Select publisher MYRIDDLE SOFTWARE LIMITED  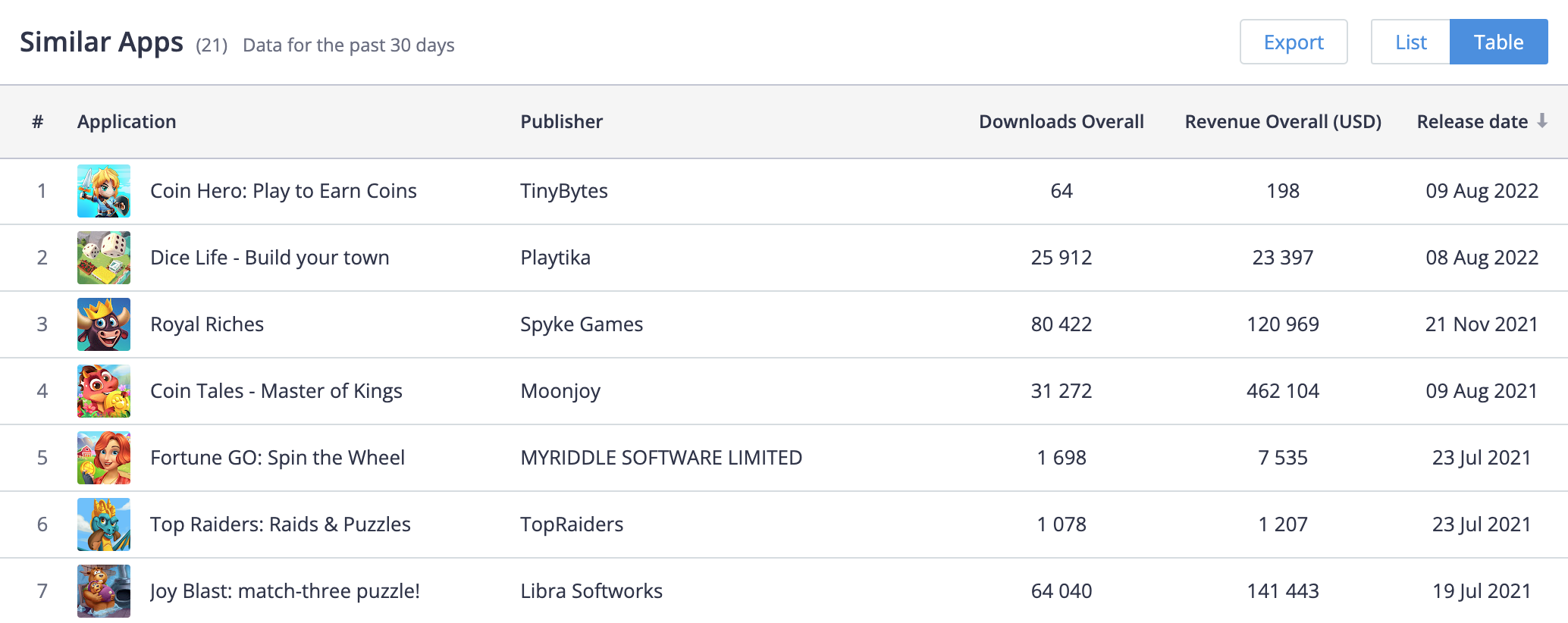(661, 458)
